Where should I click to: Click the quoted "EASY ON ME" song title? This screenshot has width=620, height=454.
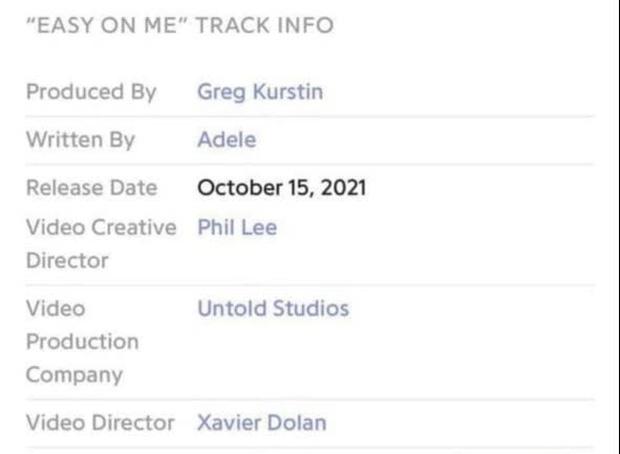(109, 25)
